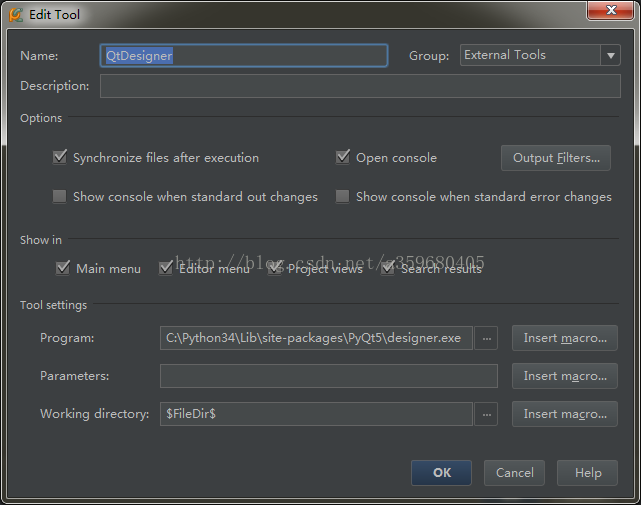Browse for the Program path with the ellipsis button
641x505 pixels.
click(x=486, y=338)
